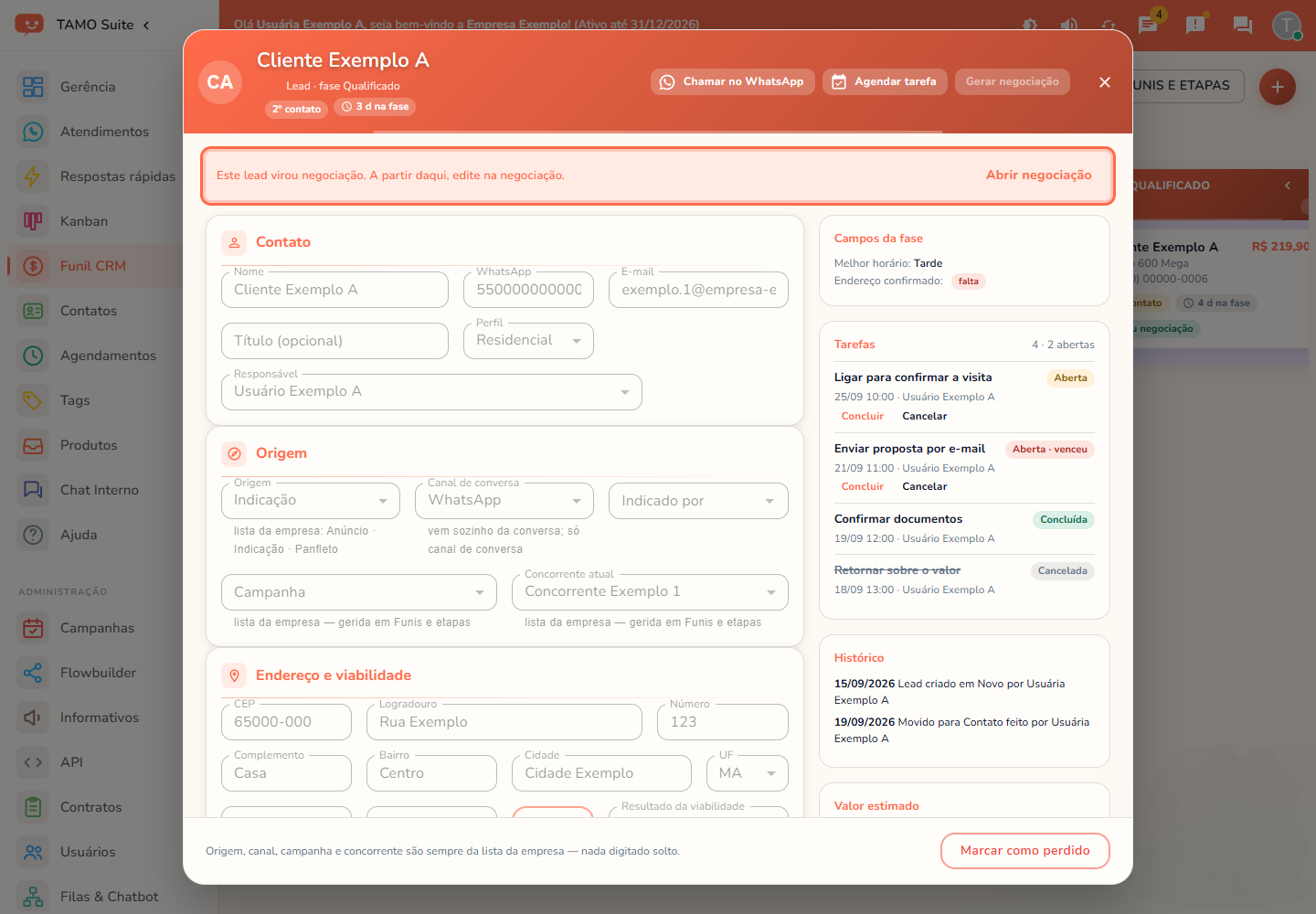1316x914 pixels.
Task: Conclude the Ligar para confirmar a visita task
Action: pyautogui.click(x=862, y=416)
